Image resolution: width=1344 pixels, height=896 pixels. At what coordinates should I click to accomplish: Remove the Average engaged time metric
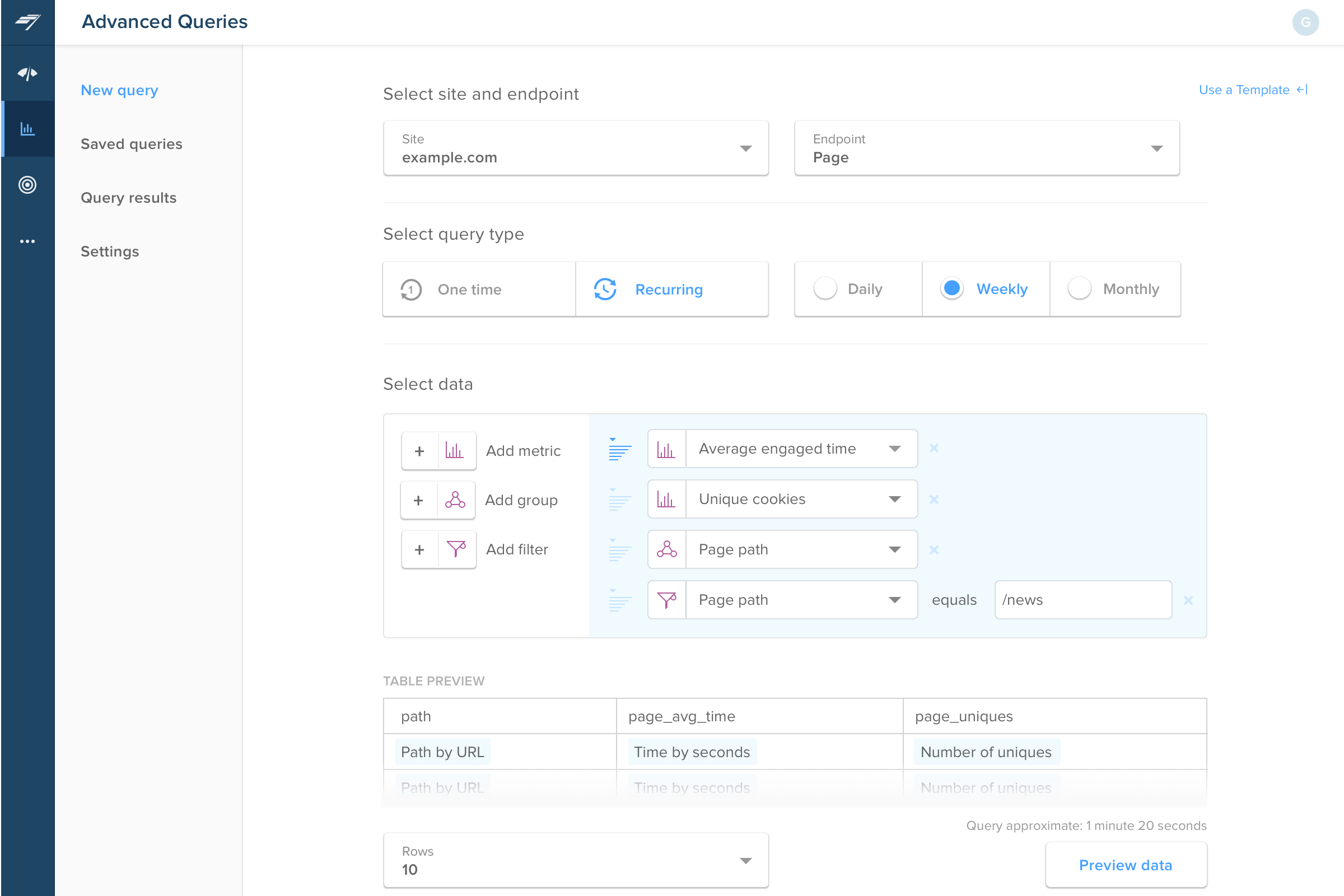pos(934,448)
